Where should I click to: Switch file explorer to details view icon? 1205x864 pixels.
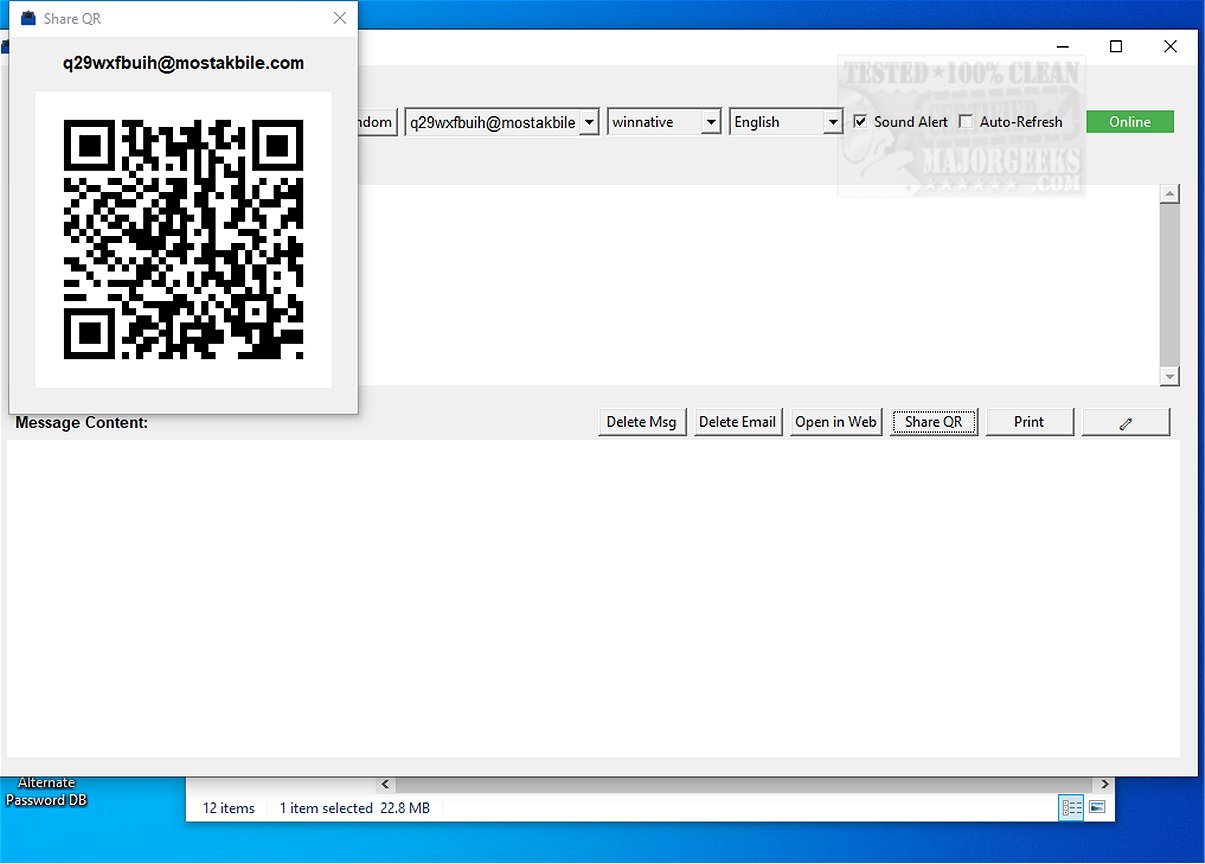point(1072,808)
